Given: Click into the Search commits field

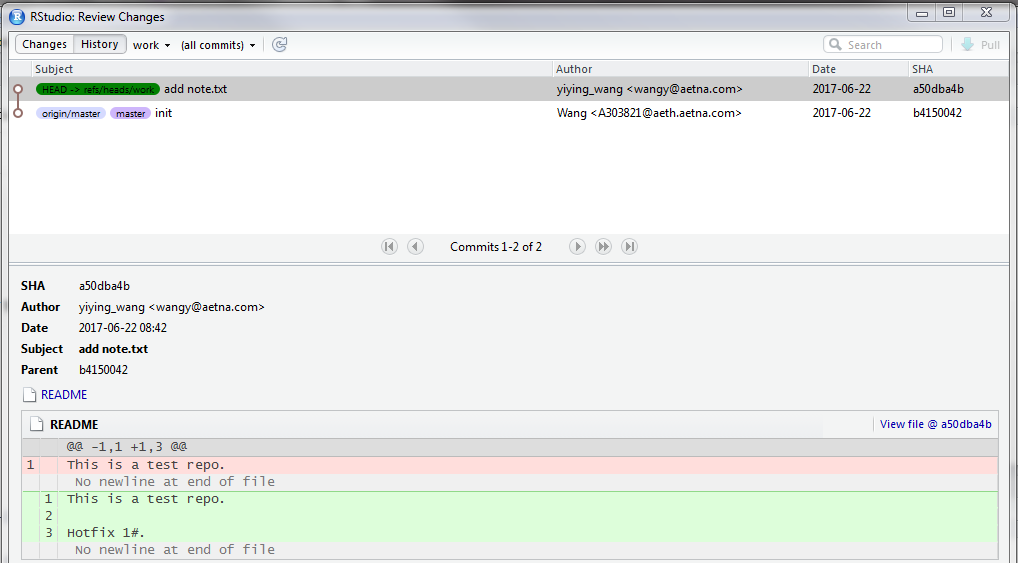Looking at the screenshot, I should click(x=890, y=45).
